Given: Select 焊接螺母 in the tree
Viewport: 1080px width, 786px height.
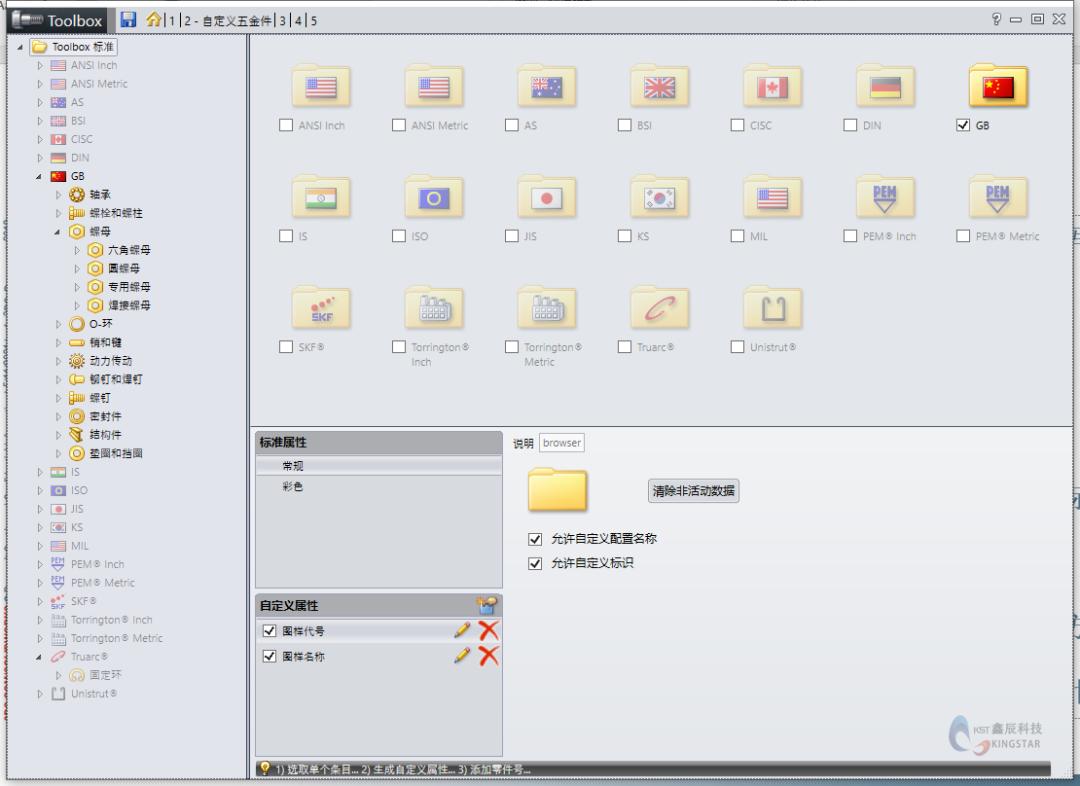Looking at the screenshot, I should 129,305.
